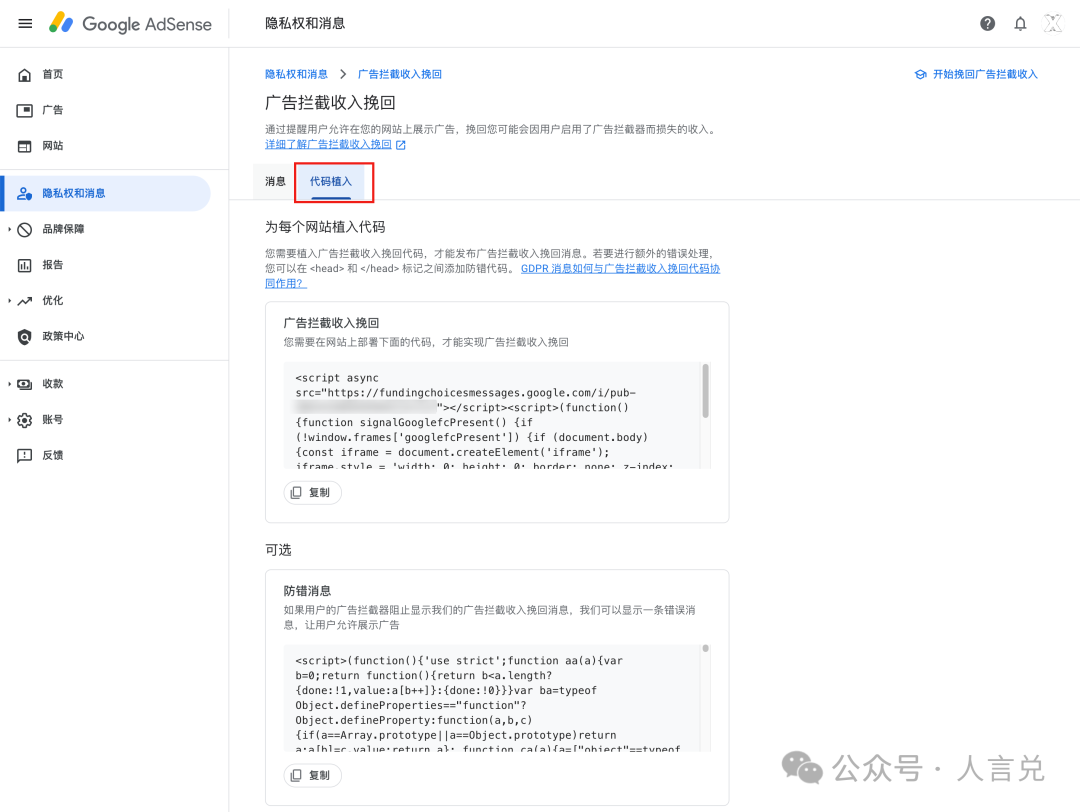Click the 报告 chart icon
Viewport: 1080px width, 812px height.
point(25,265)
